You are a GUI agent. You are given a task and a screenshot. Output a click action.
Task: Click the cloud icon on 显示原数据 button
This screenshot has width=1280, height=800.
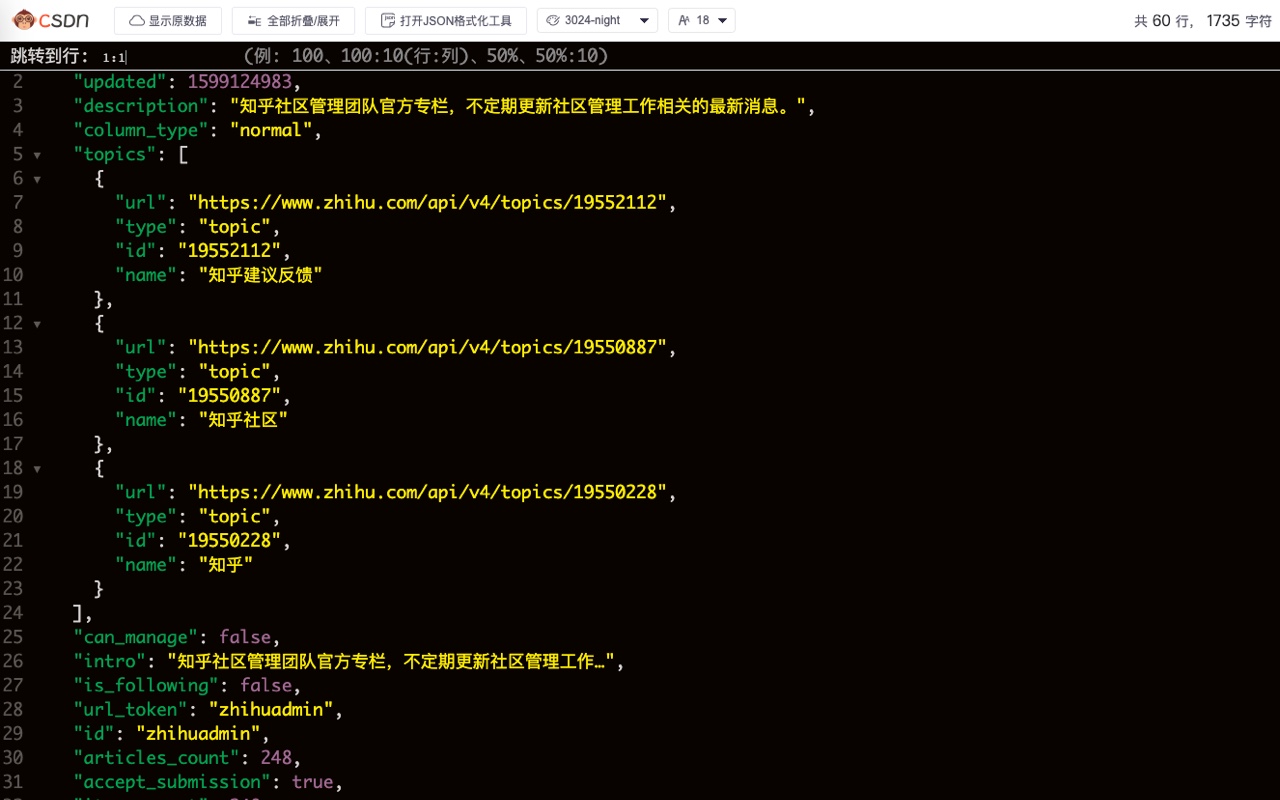click(135, 19)
